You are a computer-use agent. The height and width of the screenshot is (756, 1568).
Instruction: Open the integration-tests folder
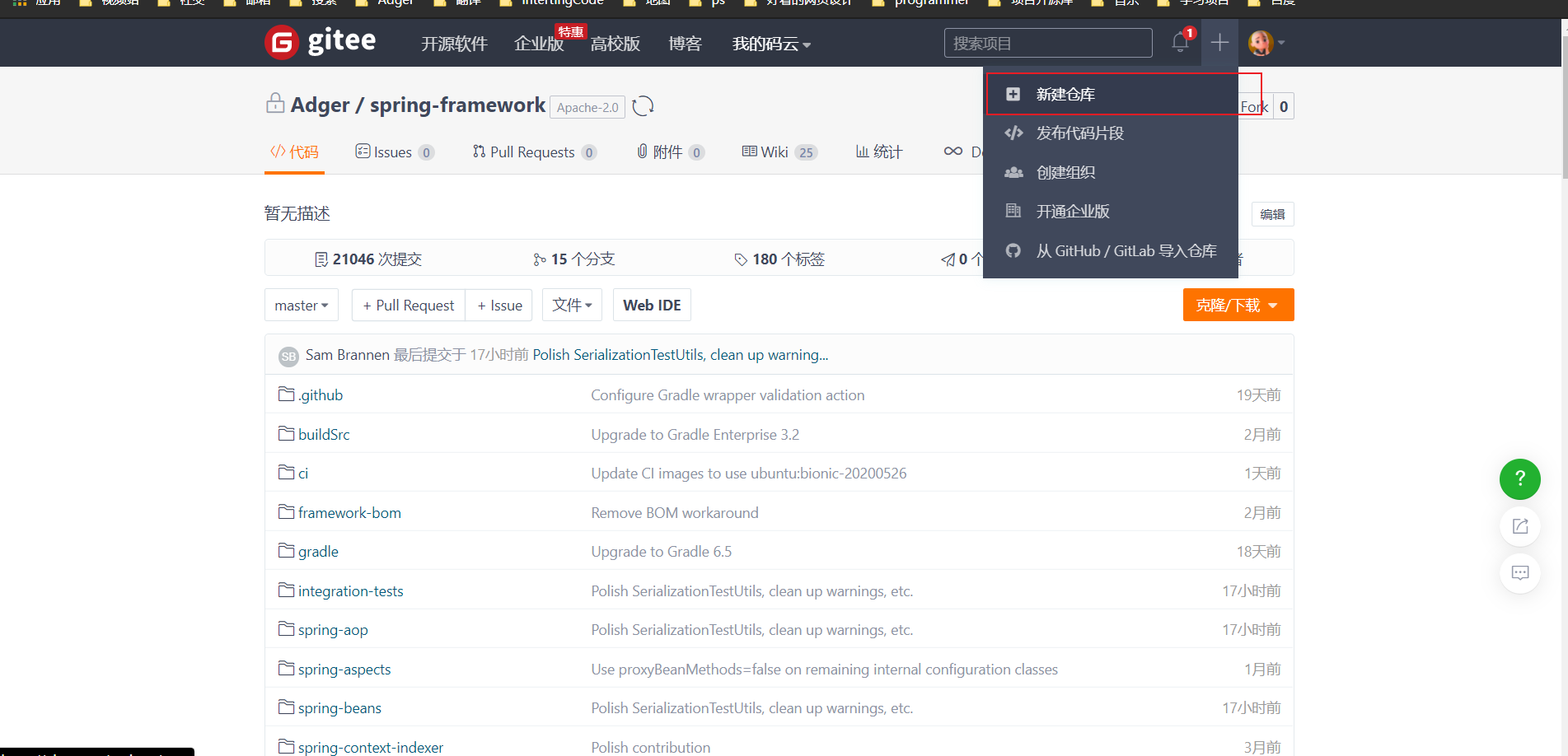(350, 591)
